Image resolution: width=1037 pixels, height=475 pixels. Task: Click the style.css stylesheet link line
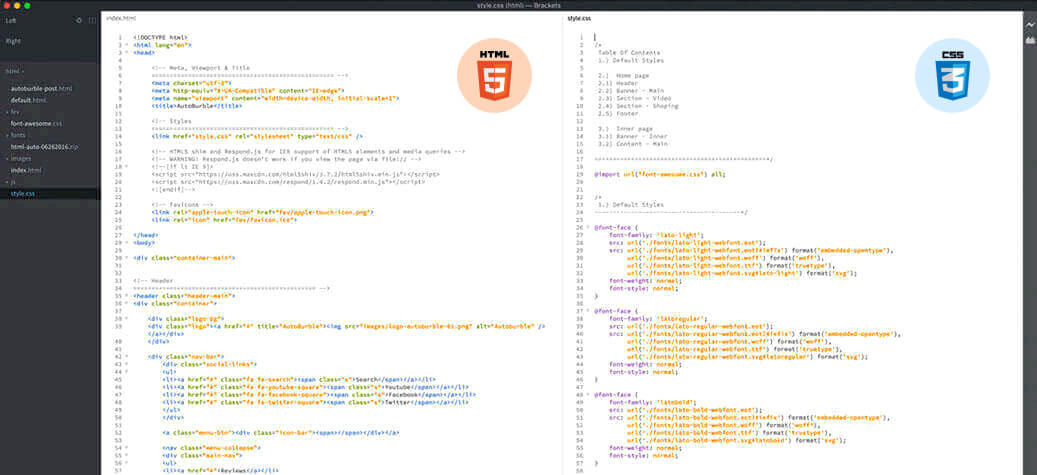coord(257,136)
